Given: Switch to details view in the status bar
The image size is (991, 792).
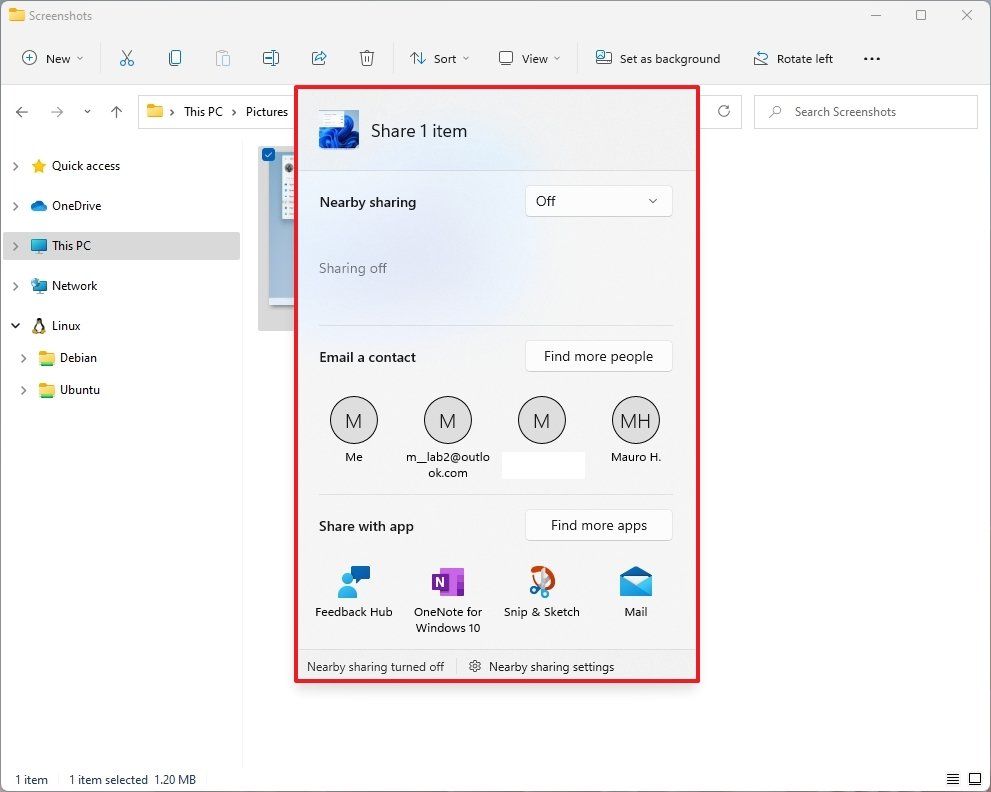Looking at the screenshot, I should (953, 778).
